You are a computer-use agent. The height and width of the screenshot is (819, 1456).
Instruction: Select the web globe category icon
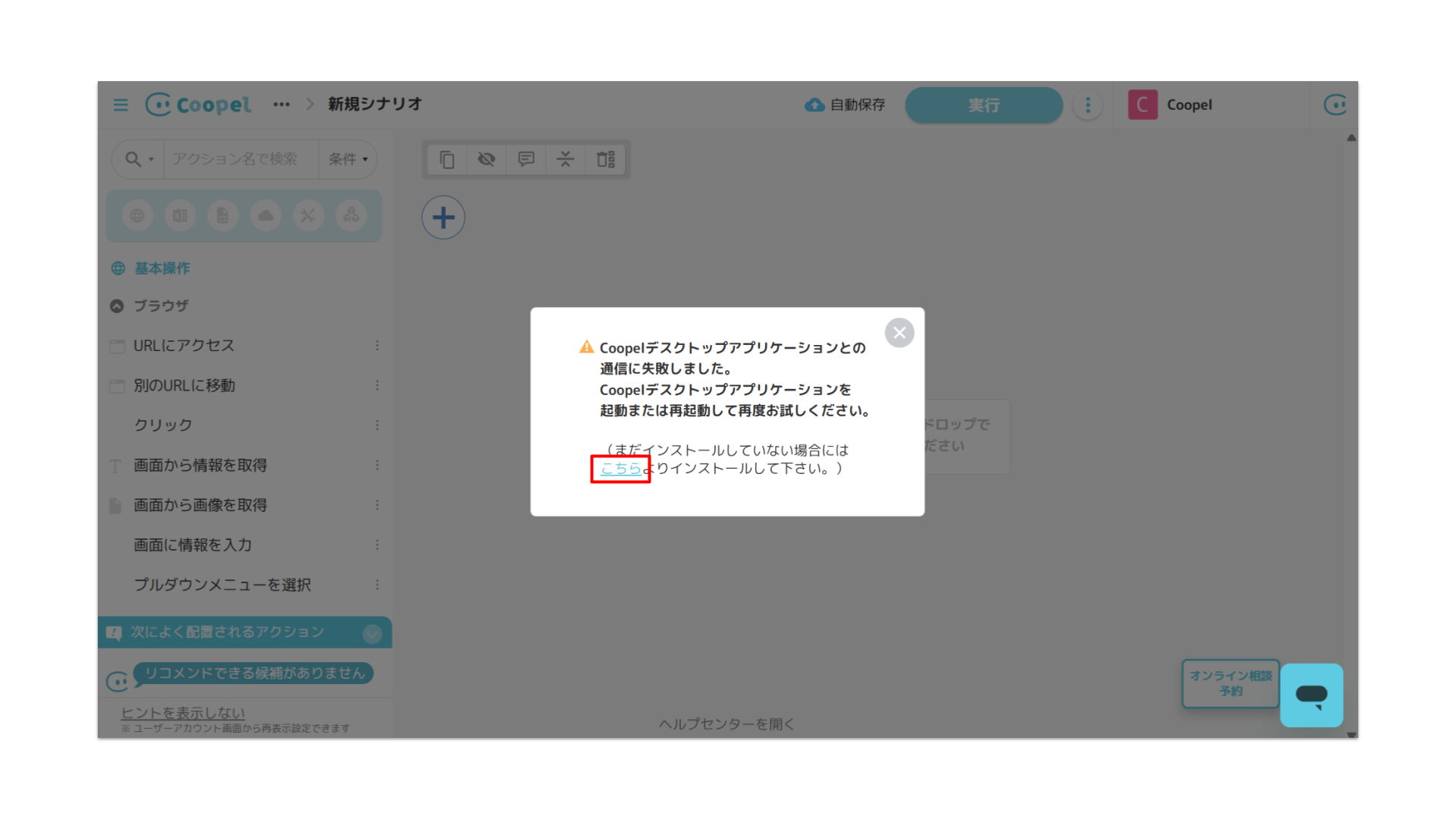click(137, 215)
